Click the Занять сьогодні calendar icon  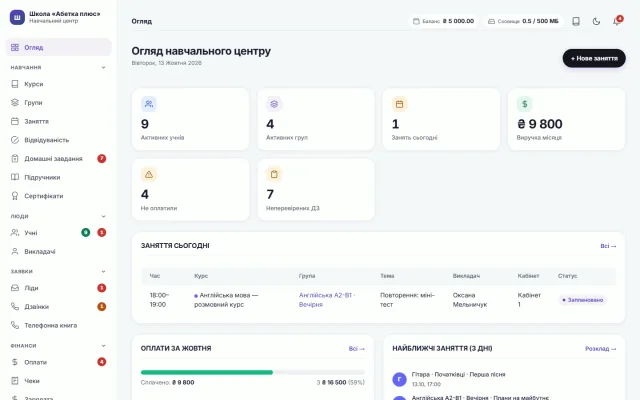[400, 104]
